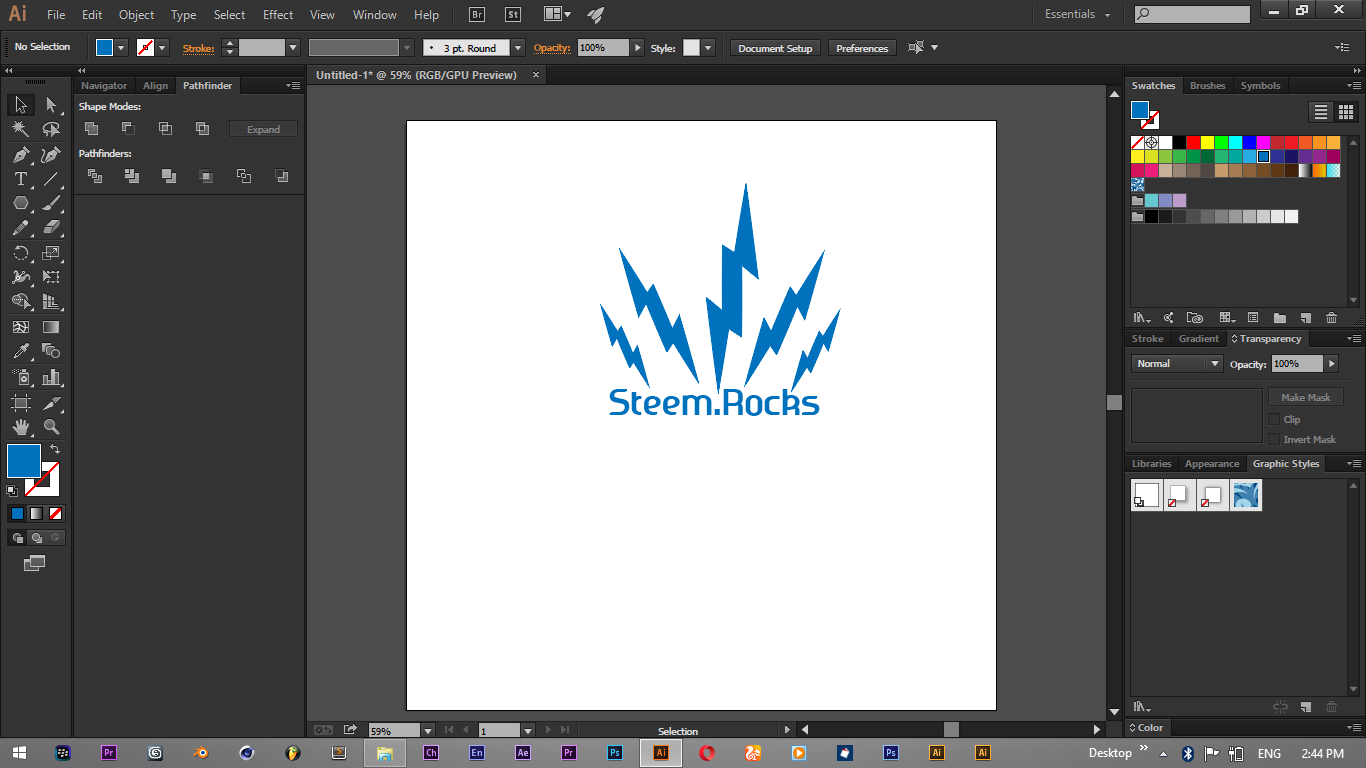Select the Polygon shape tool
The image size is (1366, 768).
coord(20,203)
